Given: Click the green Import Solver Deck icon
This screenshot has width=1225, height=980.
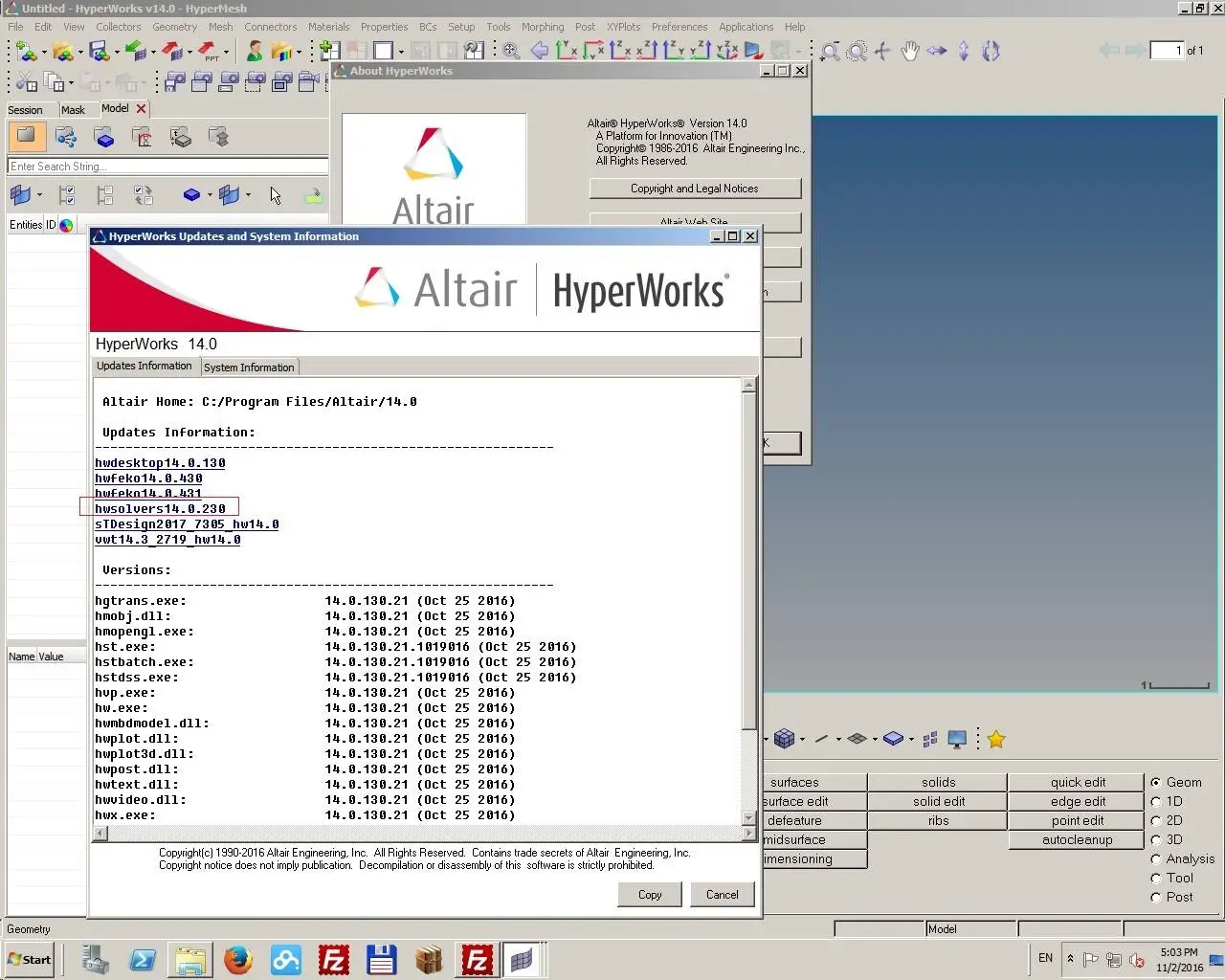Looking at the screenshot, I should click(x=135, y=51).
